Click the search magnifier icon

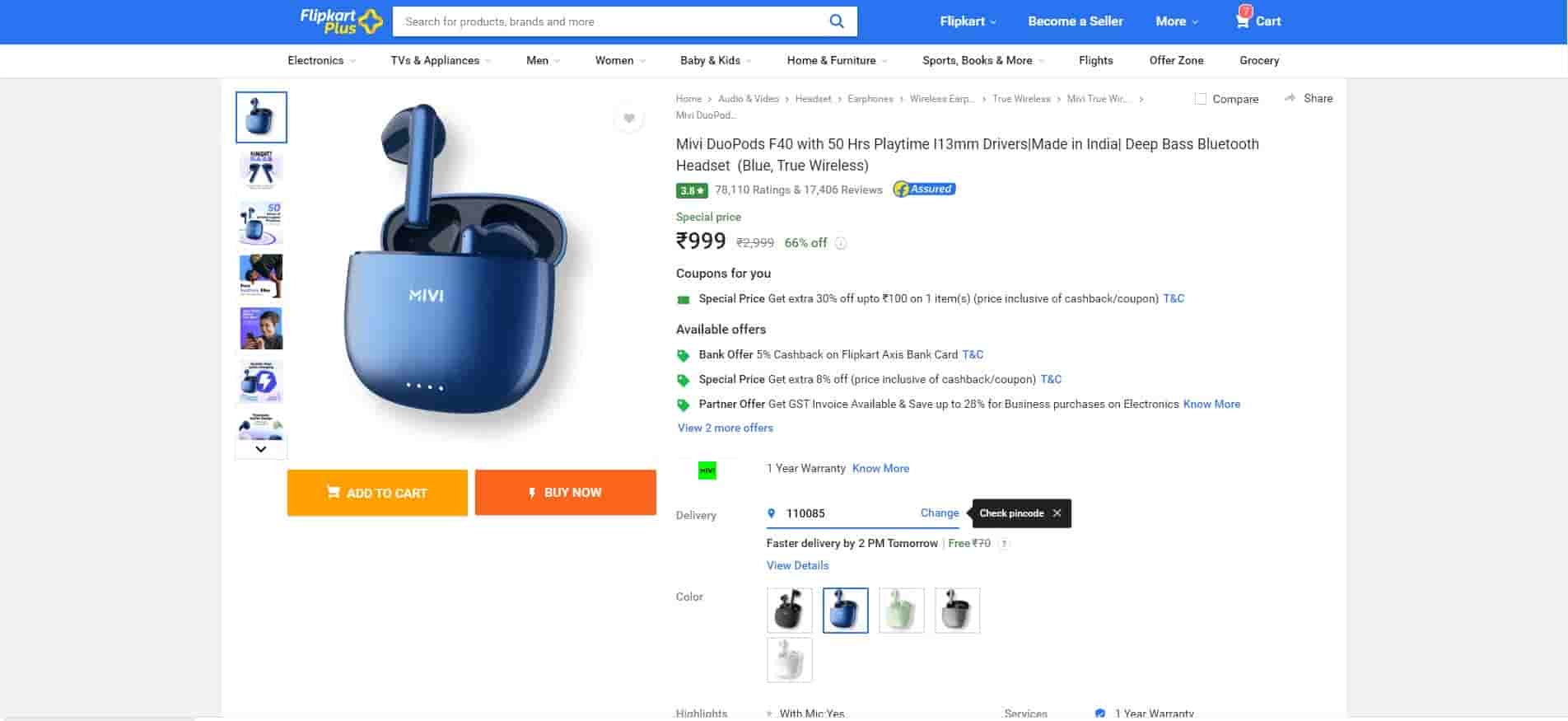click(836, 21)
